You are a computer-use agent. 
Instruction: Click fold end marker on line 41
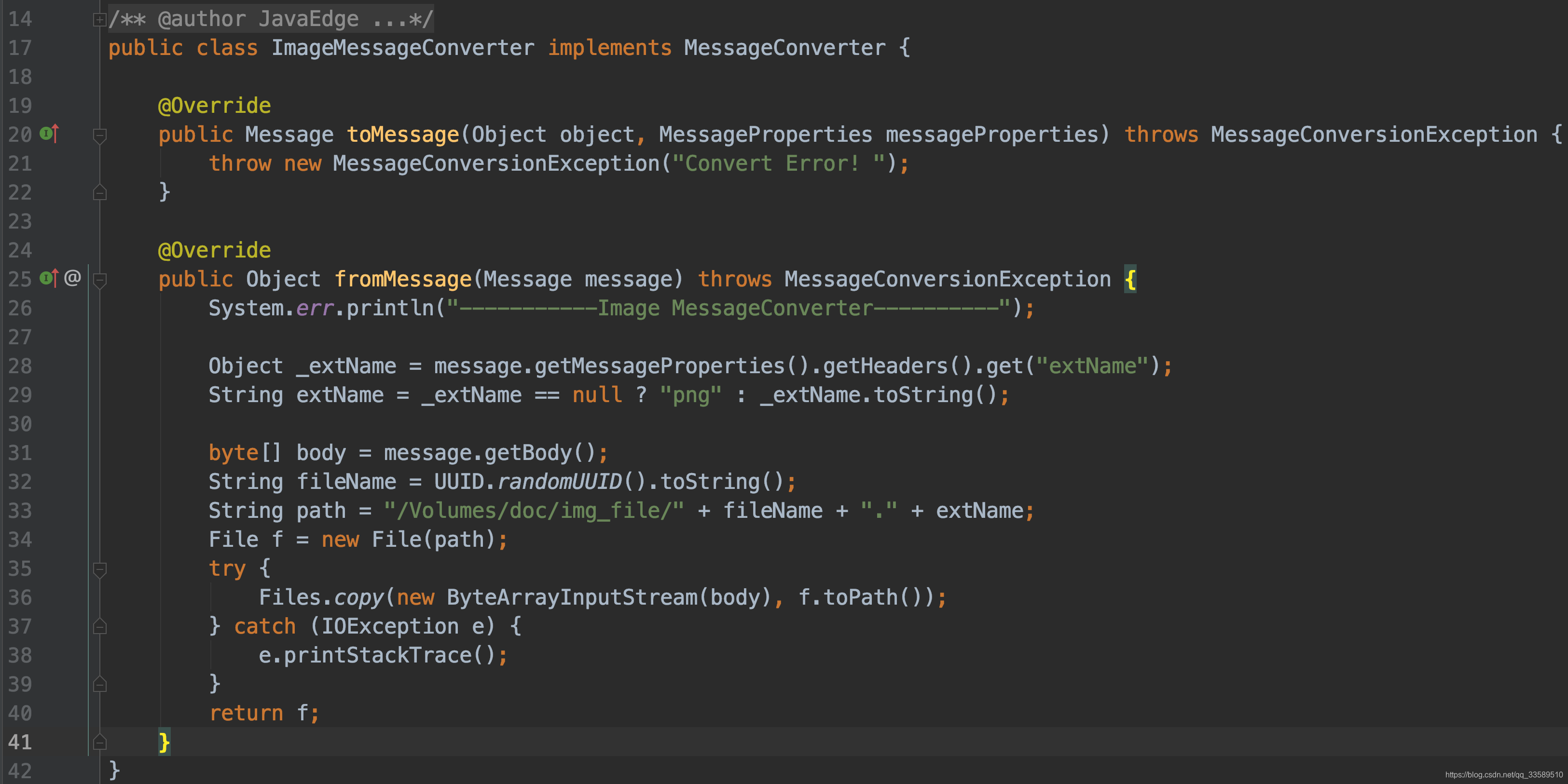pos(100,742)
